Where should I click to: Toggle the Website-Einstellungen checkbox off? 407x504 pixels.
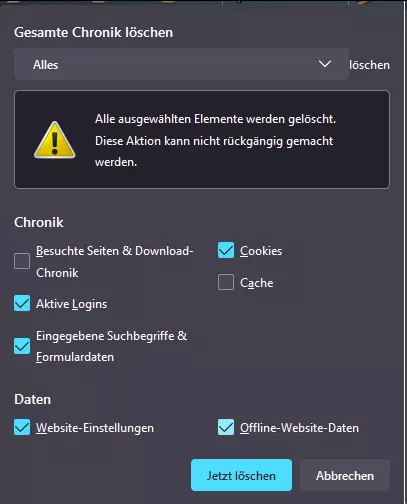pos(22,427)
